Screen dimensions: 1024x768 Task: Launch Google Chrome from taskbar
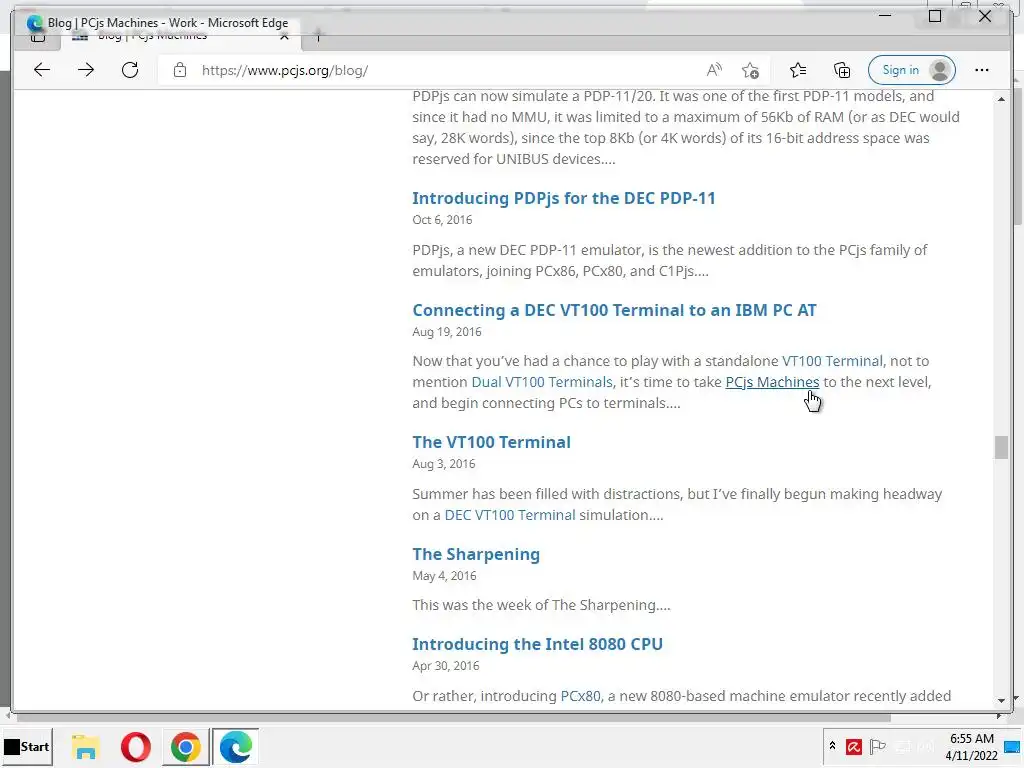click(x=186, y=746)
